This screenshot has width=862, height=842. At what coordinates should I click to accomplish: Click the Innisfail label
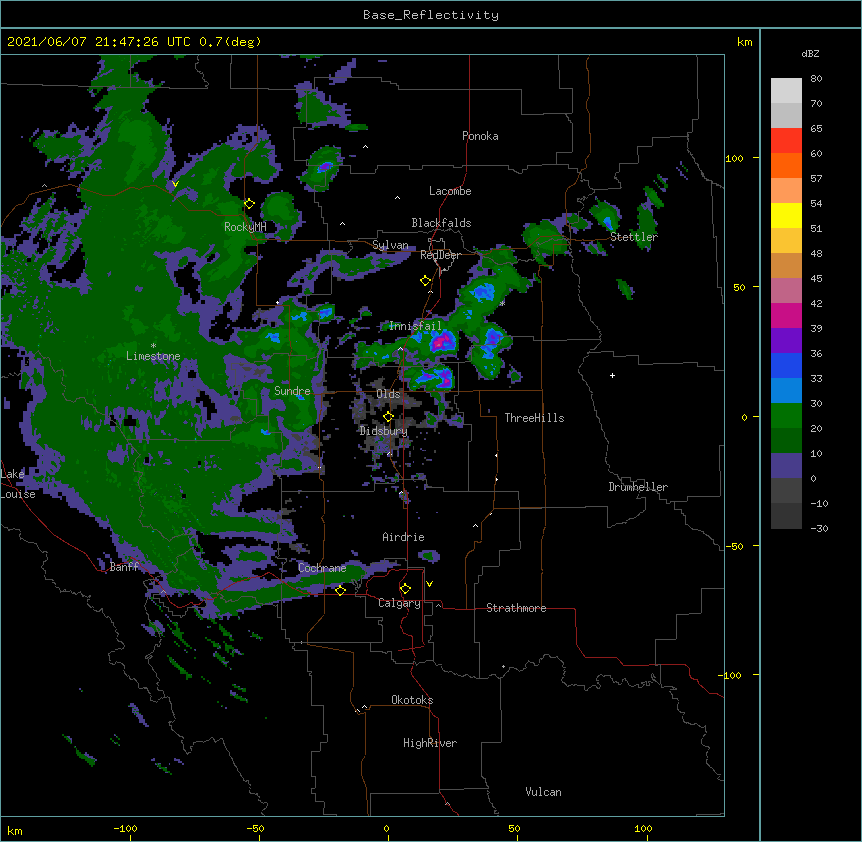coord(415,326)
